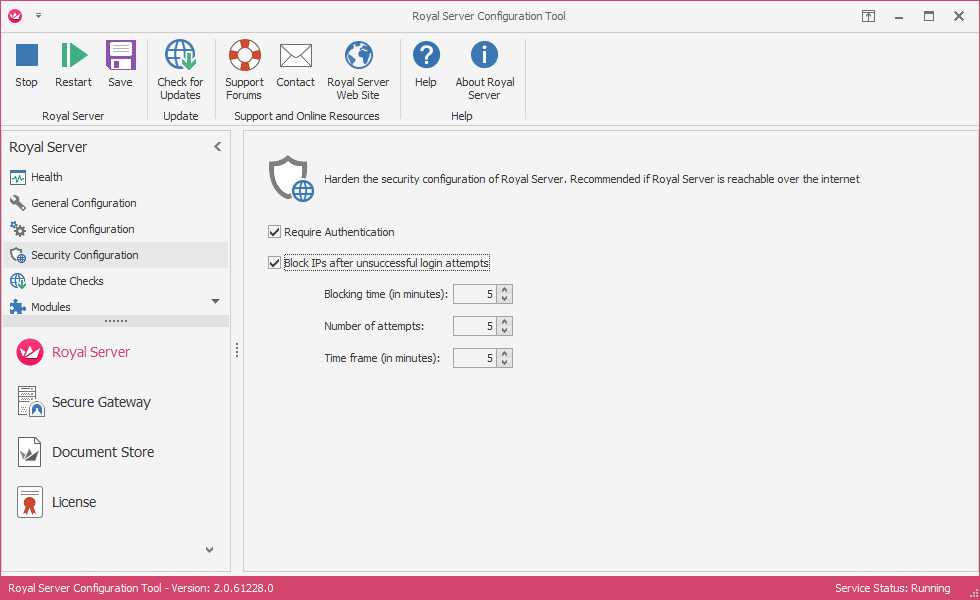Click the Health monitor icon
Viewport: 980px width, 600px height.
(x=18, y=178)
